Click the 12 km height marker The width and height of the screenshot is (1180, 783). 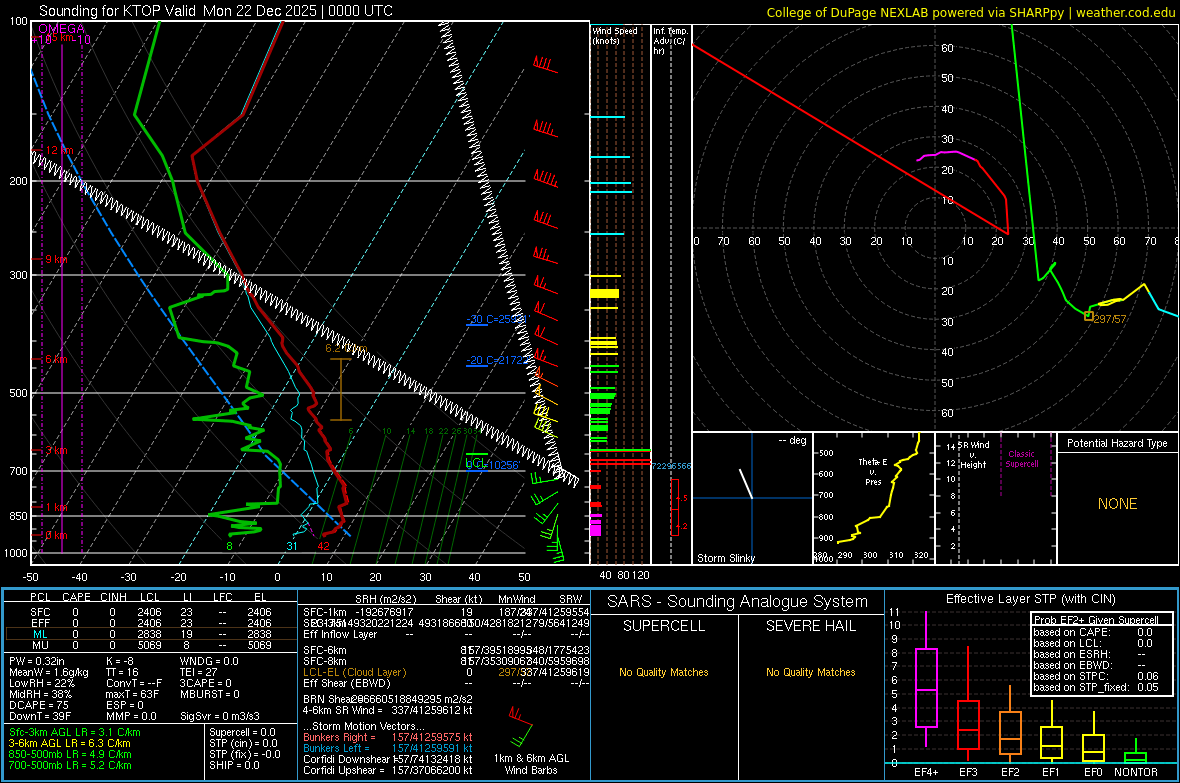59,150
